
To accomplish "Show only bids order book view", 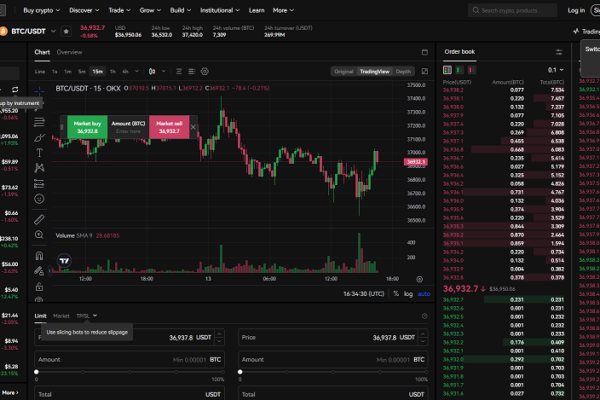I will coord(460,70).
